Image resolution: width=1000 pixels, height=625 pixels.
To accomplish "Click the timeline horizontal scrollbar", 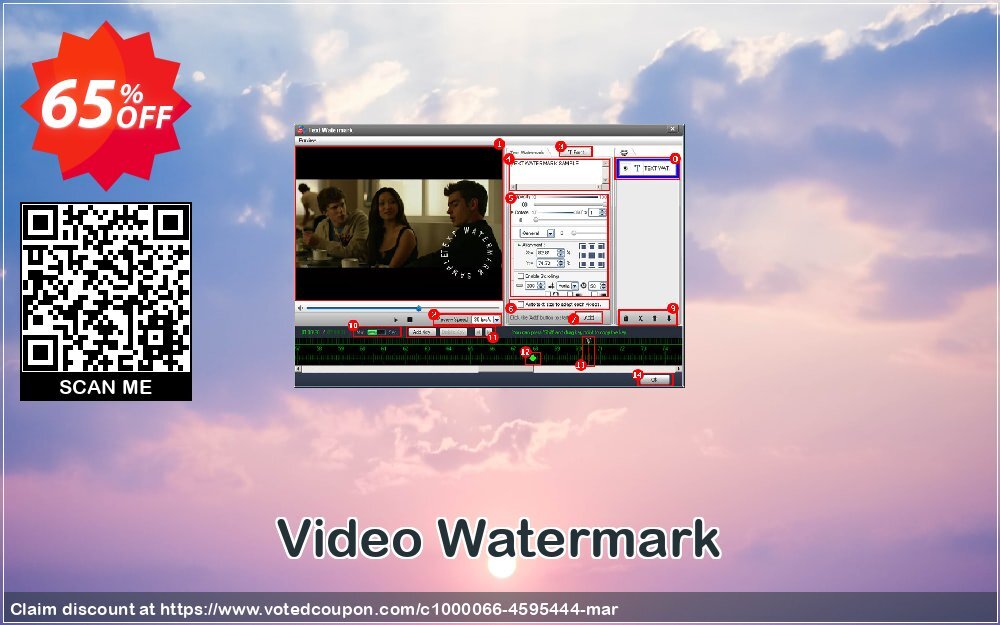I will [489, 369].
